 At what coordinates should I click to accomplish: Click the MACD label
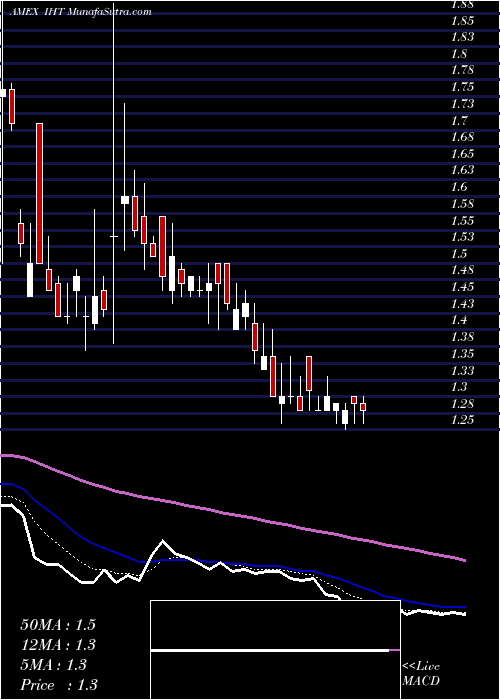(x=420, y=682)
